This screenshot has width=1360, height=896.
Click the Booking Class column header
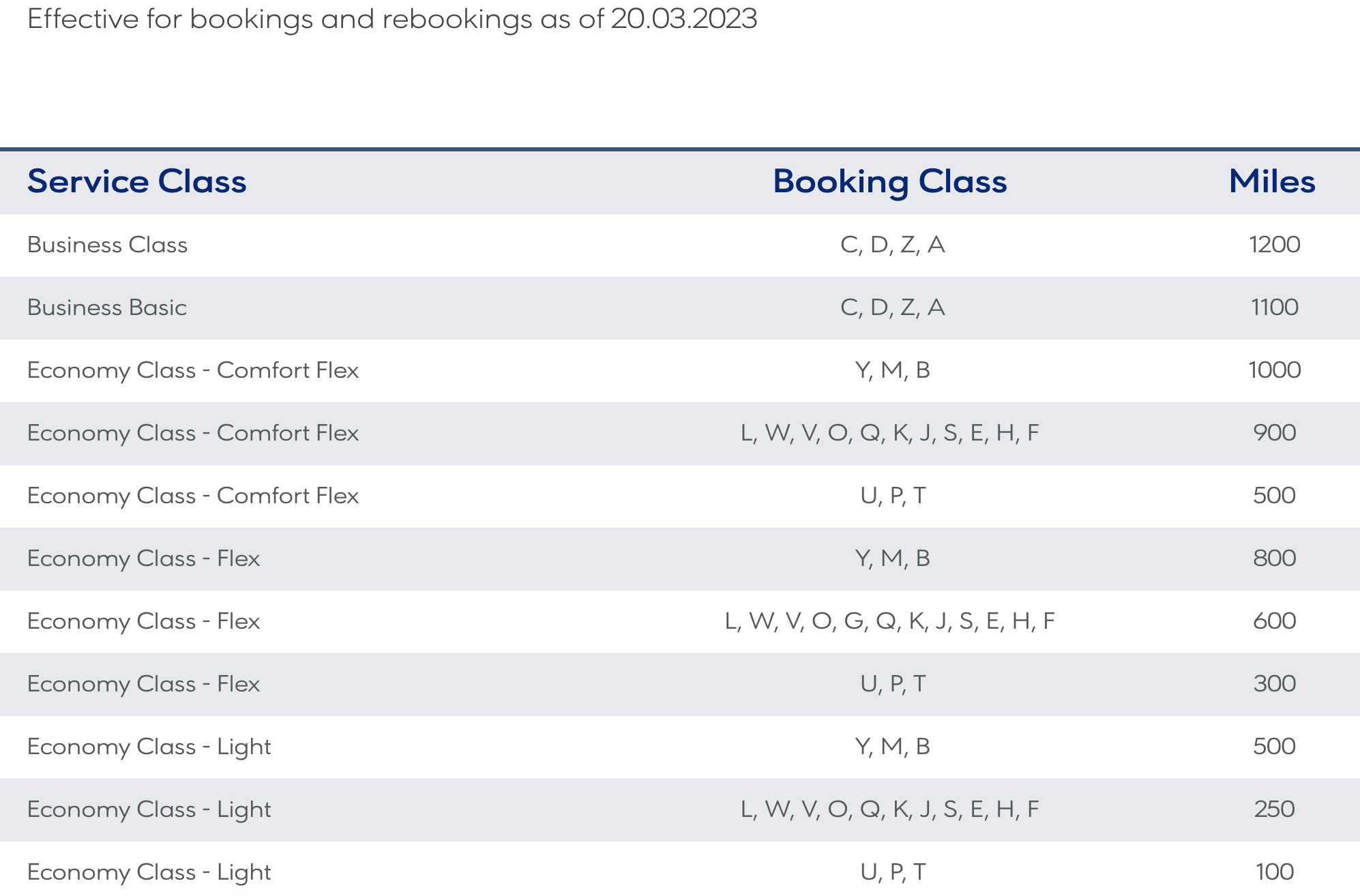[889, 182]
